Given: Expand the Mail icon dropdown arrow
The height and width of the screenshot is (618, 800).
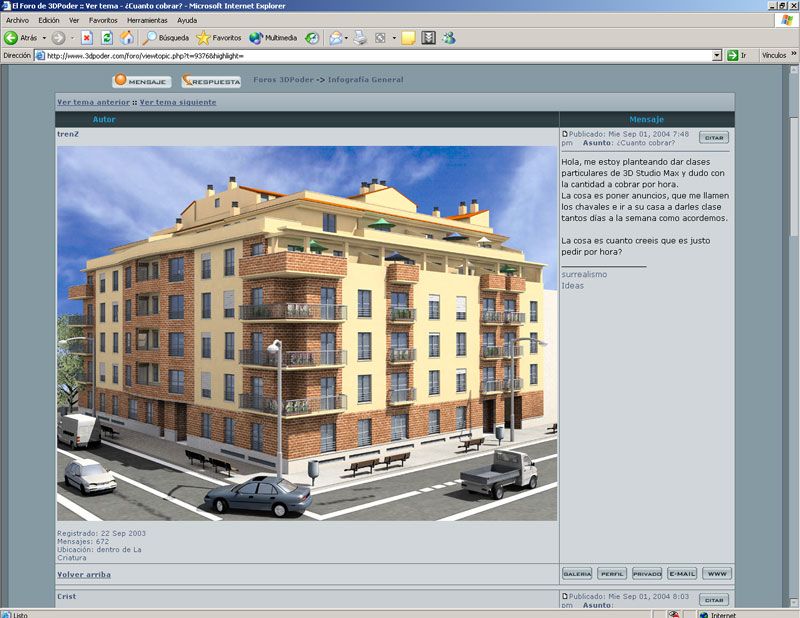Looking at the screenshot, I should coord(346,38).
